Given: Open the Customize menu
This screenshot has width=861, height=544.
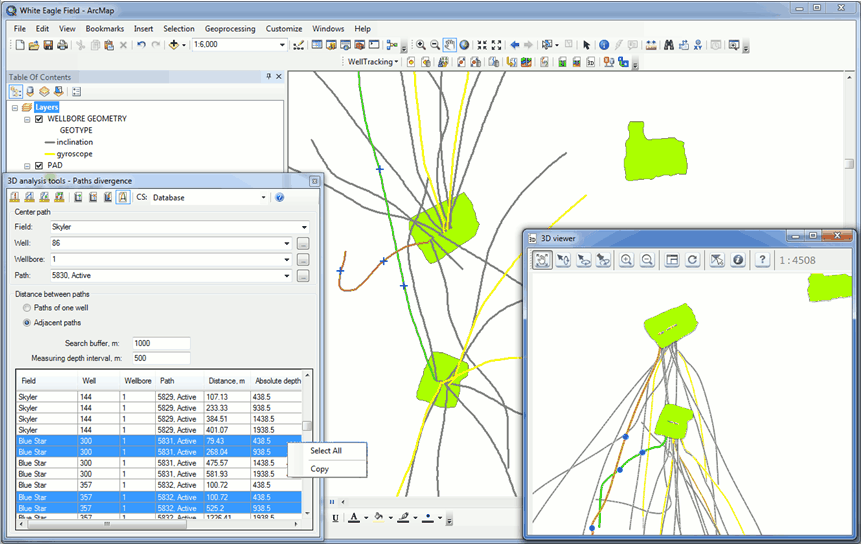Looking at the screenshot, I should [284, 29].
